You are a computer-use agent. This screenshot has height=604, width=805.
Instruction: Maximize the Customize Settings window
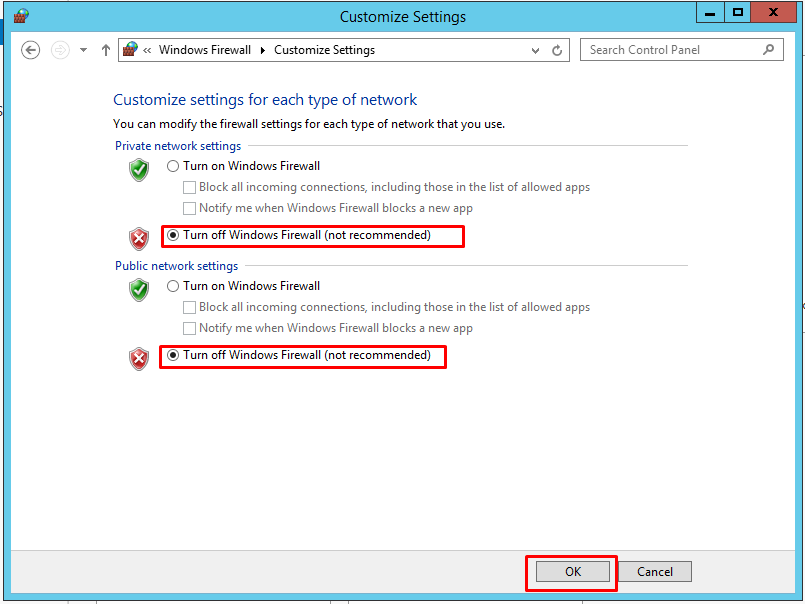(738, 13)
